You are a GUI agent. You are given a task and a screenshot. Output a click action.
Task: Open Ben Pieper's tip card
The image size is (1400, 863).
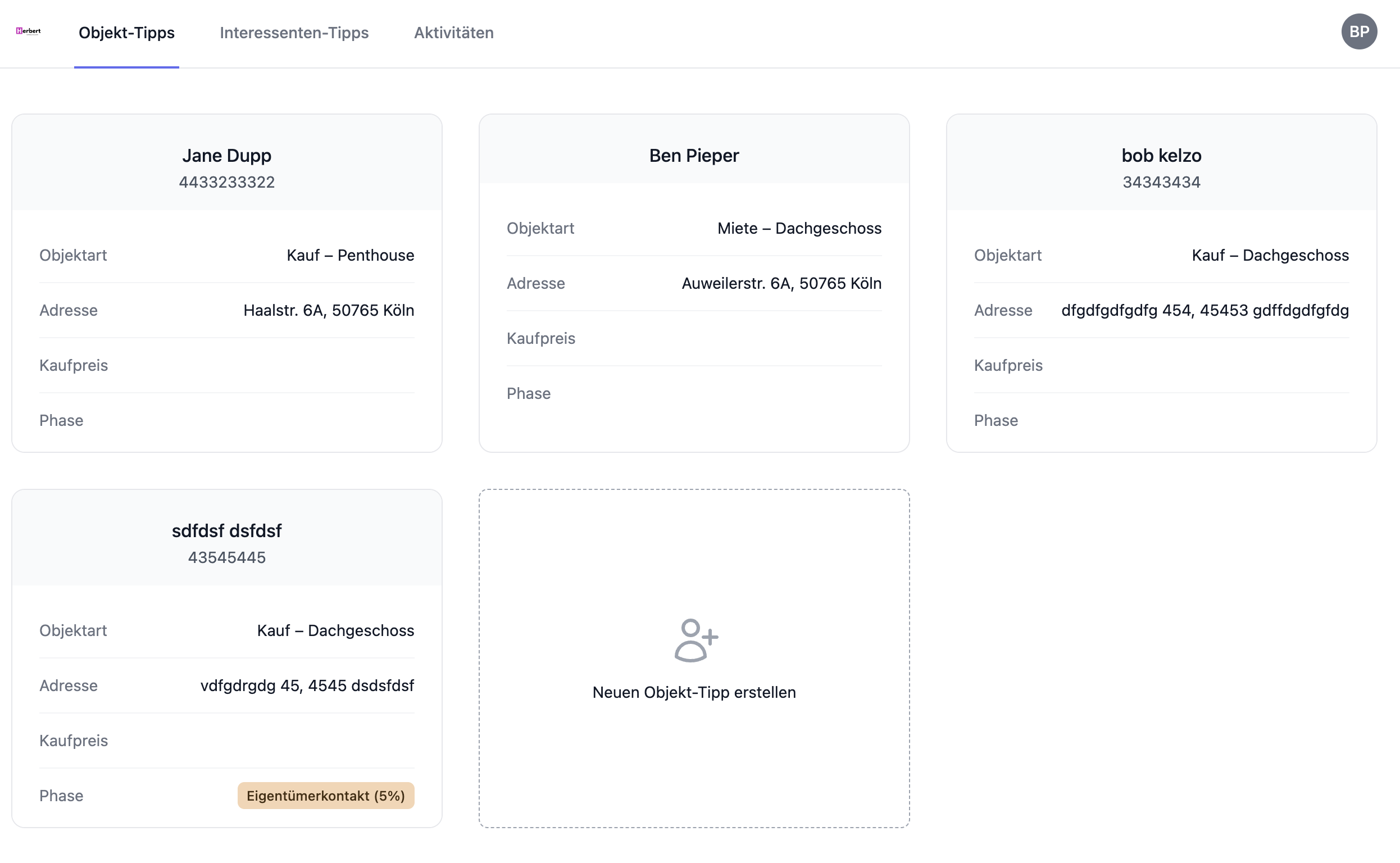[693, 156]
